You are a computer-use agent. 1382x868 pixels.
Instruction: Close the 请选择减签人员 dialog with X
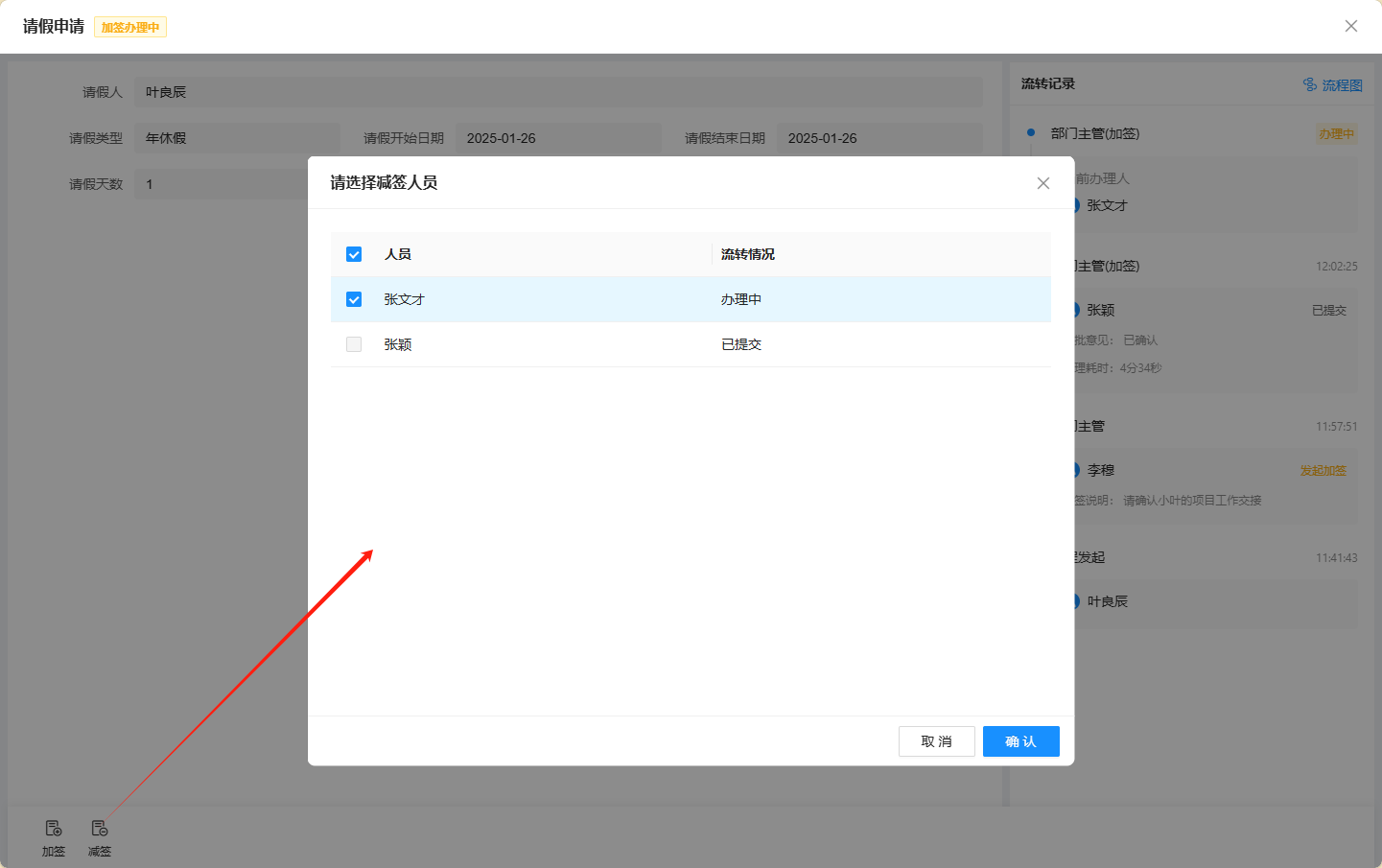[x=1043, y=183]
